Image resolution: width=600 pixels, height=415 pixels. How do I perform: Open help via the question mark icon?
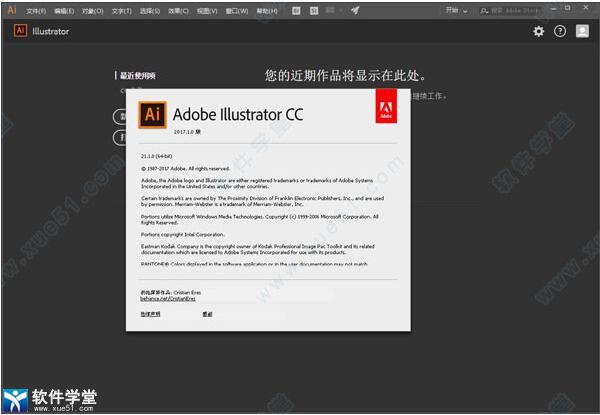coord(560,31)
